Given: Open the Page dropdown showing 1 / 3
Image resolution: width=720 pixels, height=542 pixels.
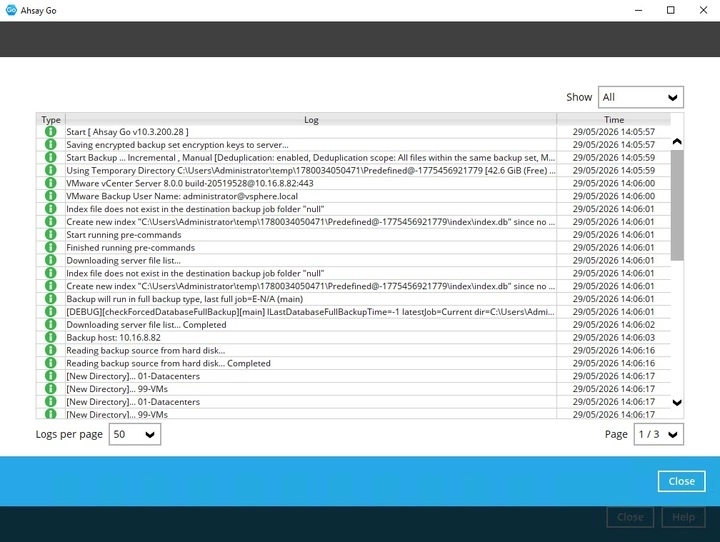Looking at the screenshot, I should click(658, 435).
